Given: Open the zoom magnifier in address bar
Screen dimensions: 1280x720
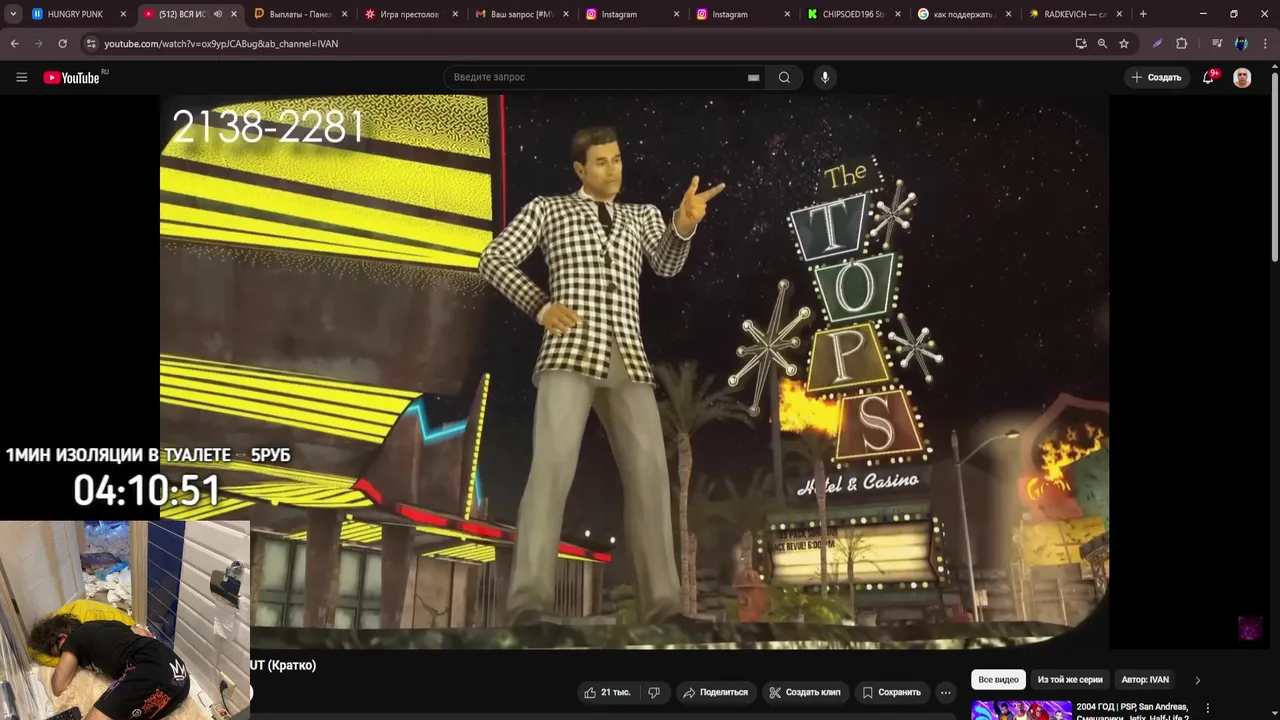Looking at the screenshot, I should click(x=1102, y=44).
